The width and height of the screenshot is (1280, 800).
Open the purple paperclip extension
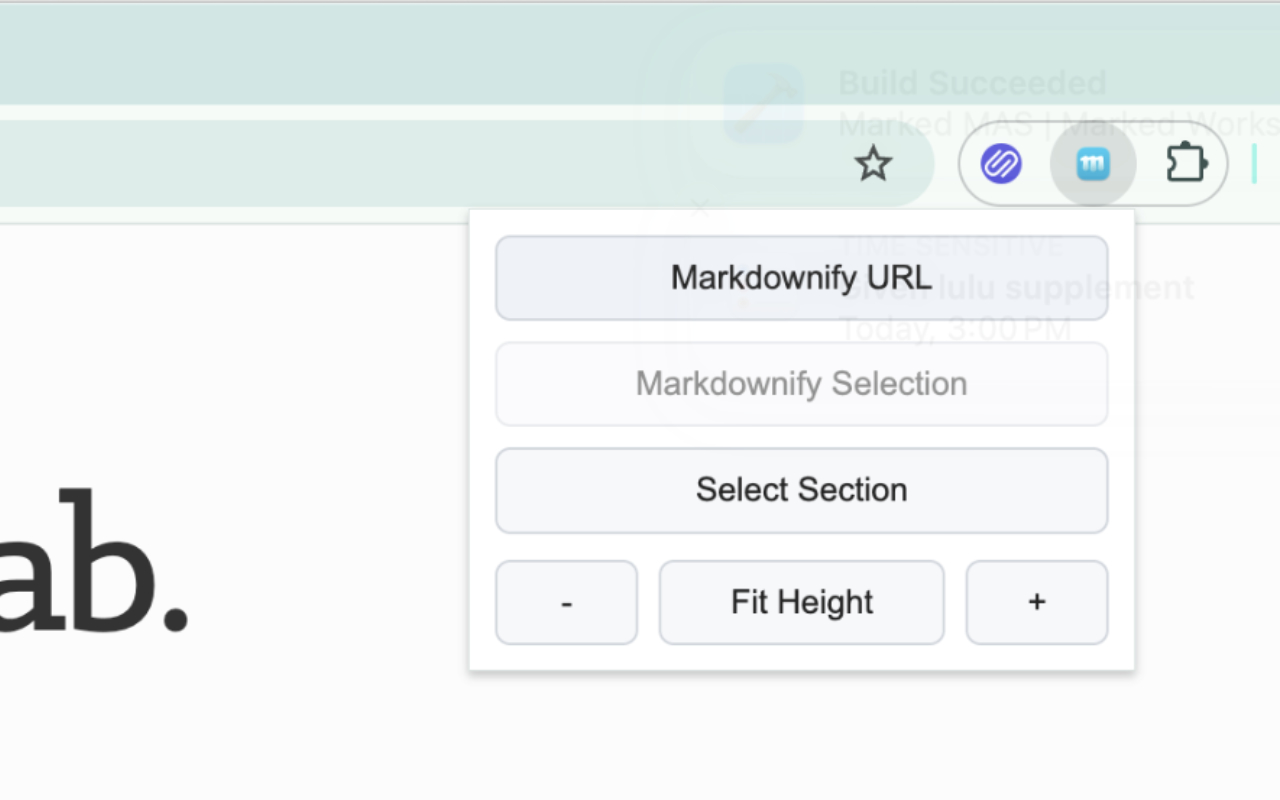(x=1001, y=163)
